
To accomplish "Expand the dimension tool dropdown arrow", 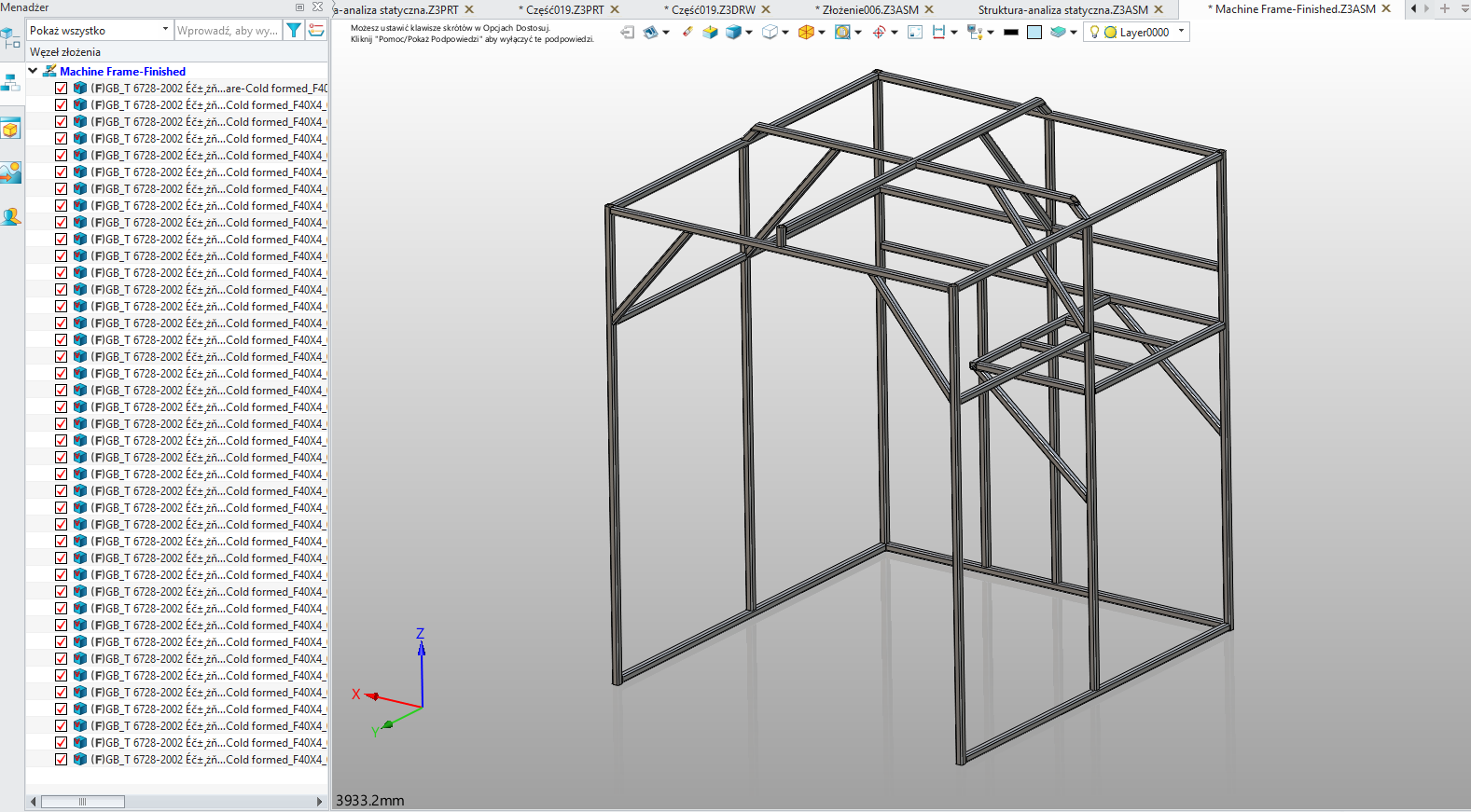I will [x=954, y=33].
